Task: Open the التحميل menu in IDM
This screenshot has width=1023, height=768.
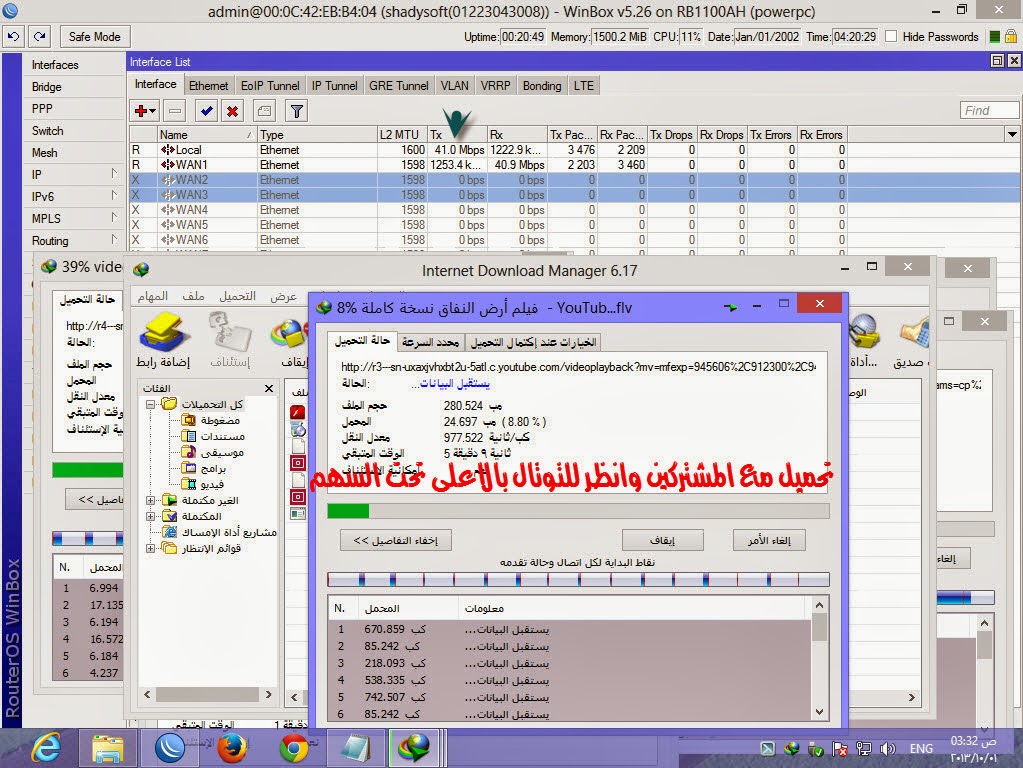Action: pos(237,296)
